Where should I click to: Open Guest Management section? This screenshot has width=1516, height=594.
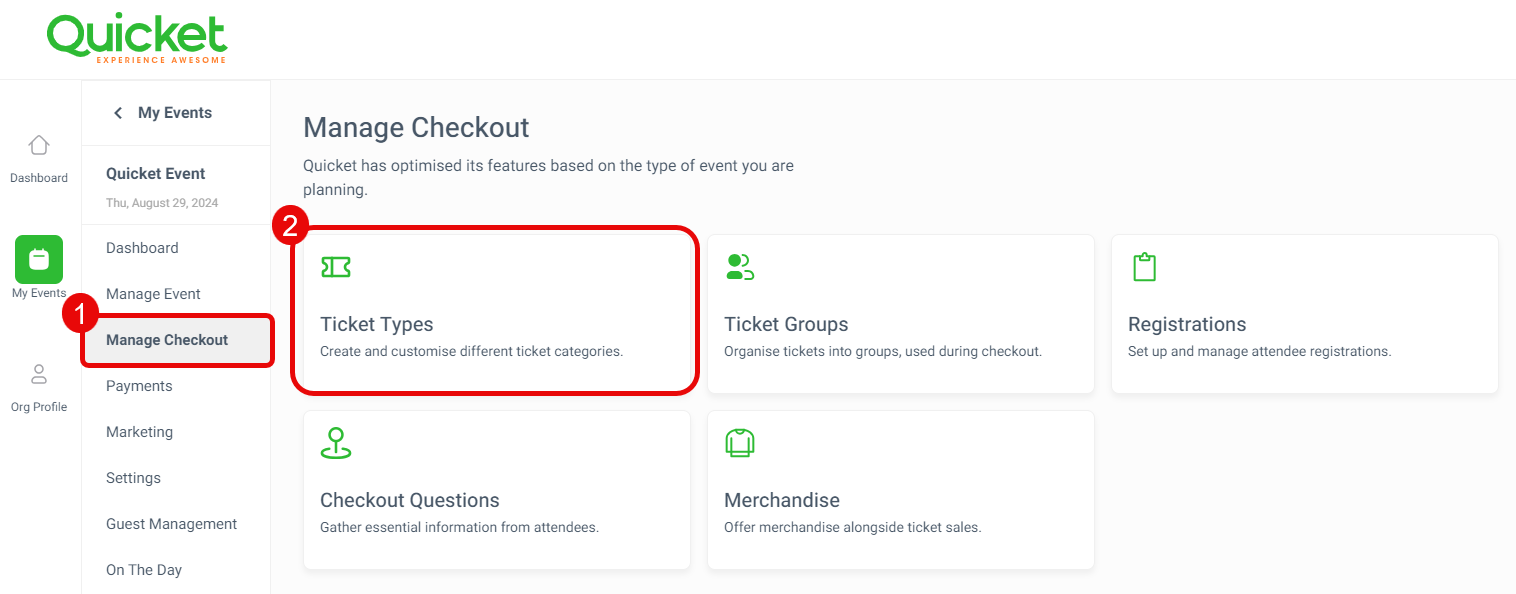(x=171, y=524)
